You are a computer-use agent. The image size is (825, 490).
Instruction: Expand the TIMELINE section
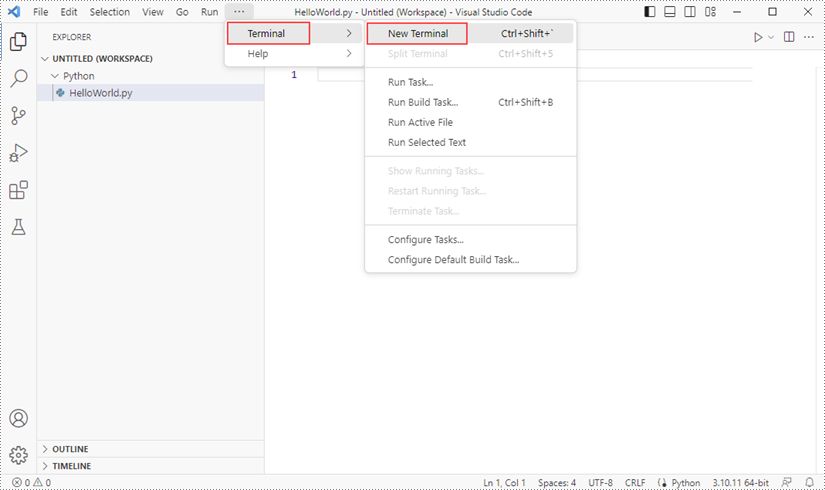pyautogui.click(x=150, y=466)
